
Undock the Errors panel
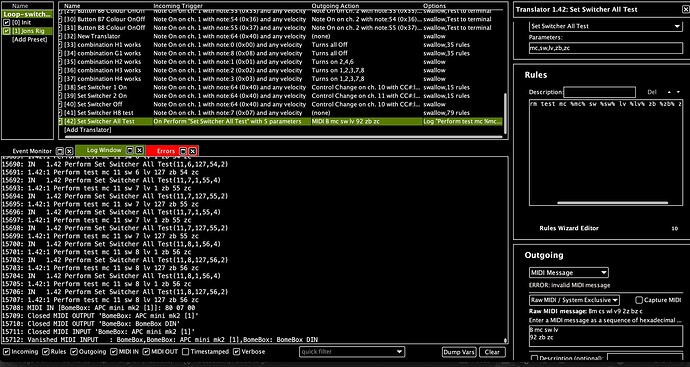(x=184, y=151)
